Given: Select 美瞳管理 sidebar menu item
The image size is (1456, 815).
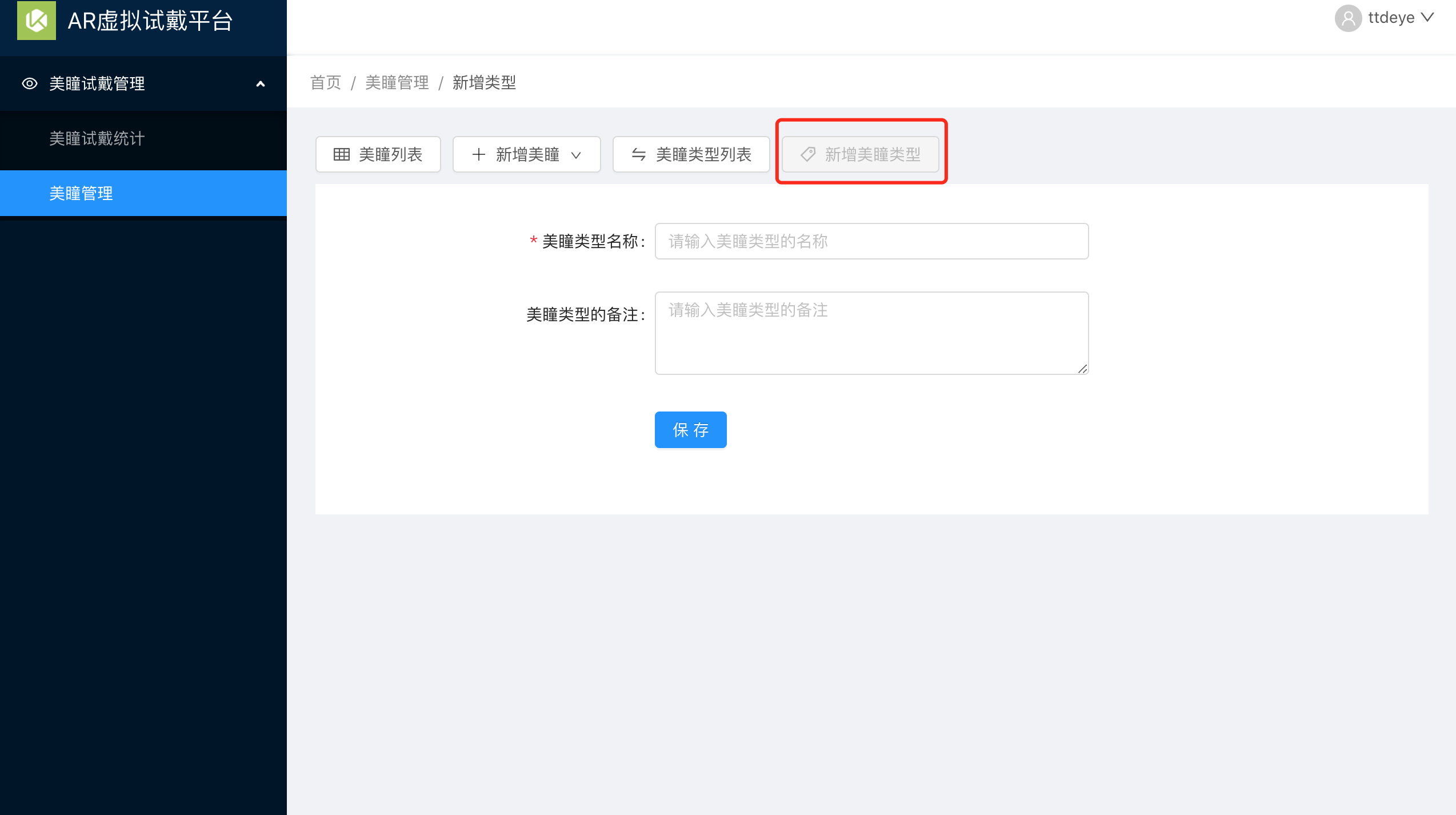Looking at the screenshot, I should (81, 193).
